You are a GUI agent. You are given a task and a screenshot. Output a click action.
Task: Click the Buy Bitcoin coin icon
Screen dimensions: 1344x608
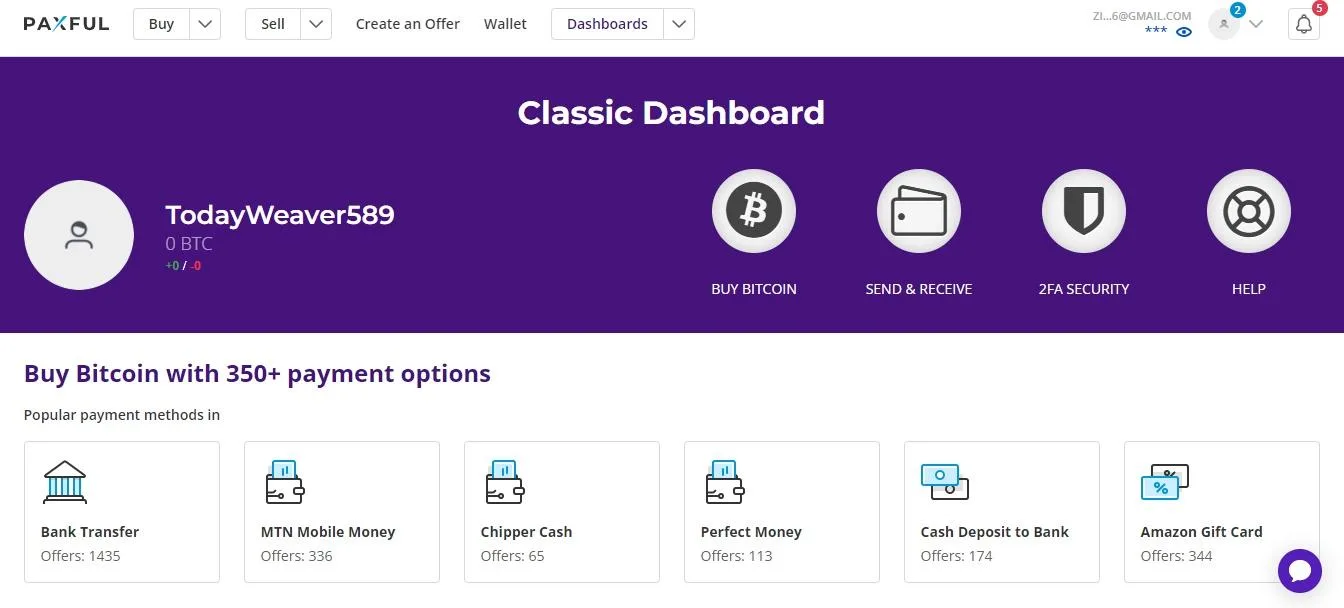753,211
